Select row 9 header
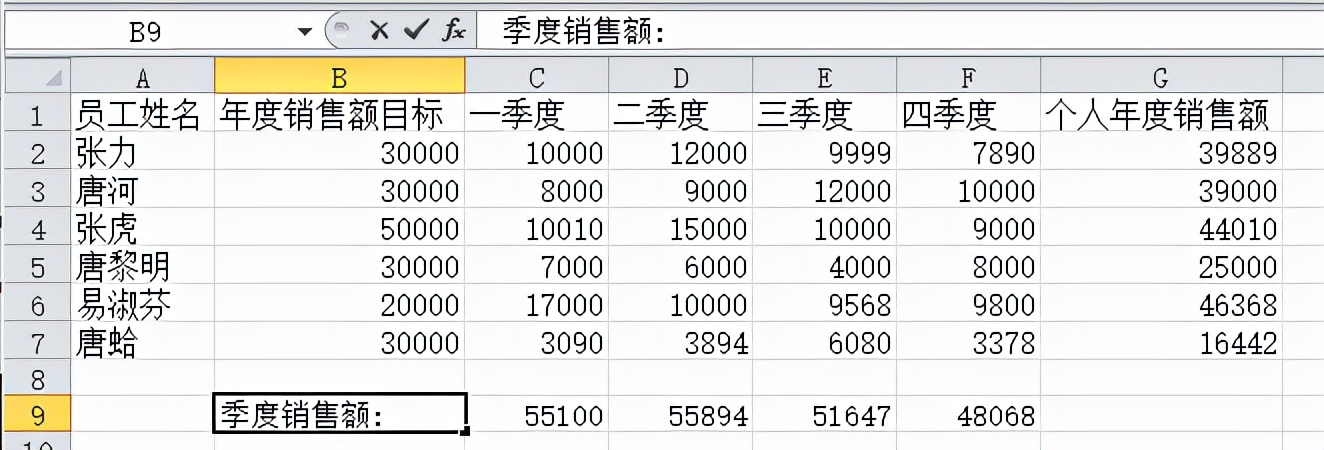Screen dimensions: 1324x450 pos(36,414)
